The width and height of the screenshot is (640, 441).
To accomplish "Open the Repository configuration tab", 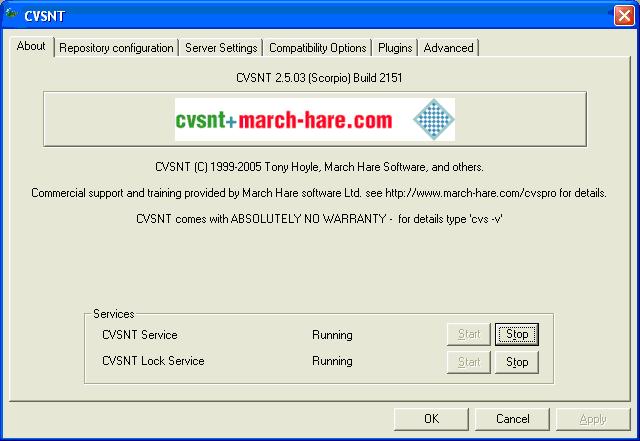I will (116, 48).
